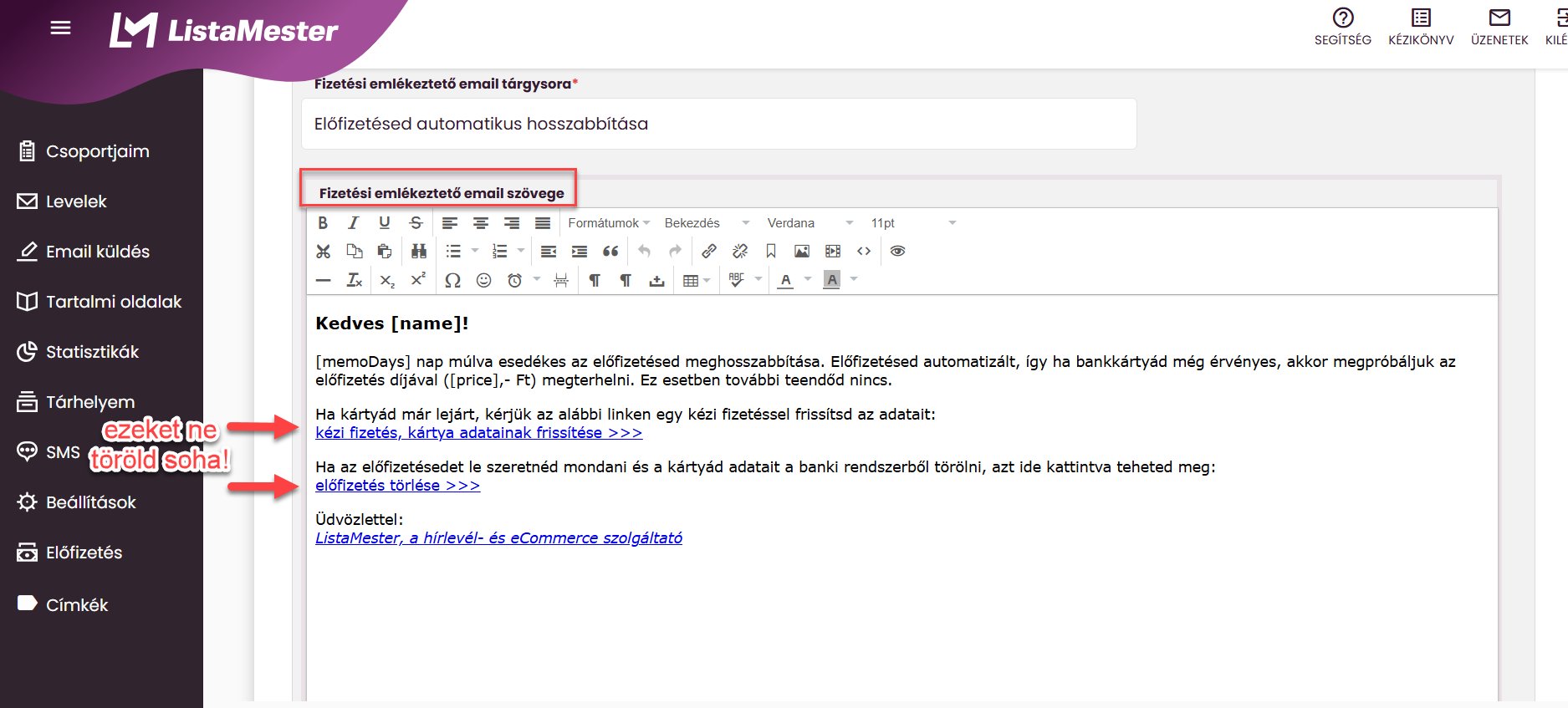
Task: Center align the text
Action: click(x=481, y=223)
